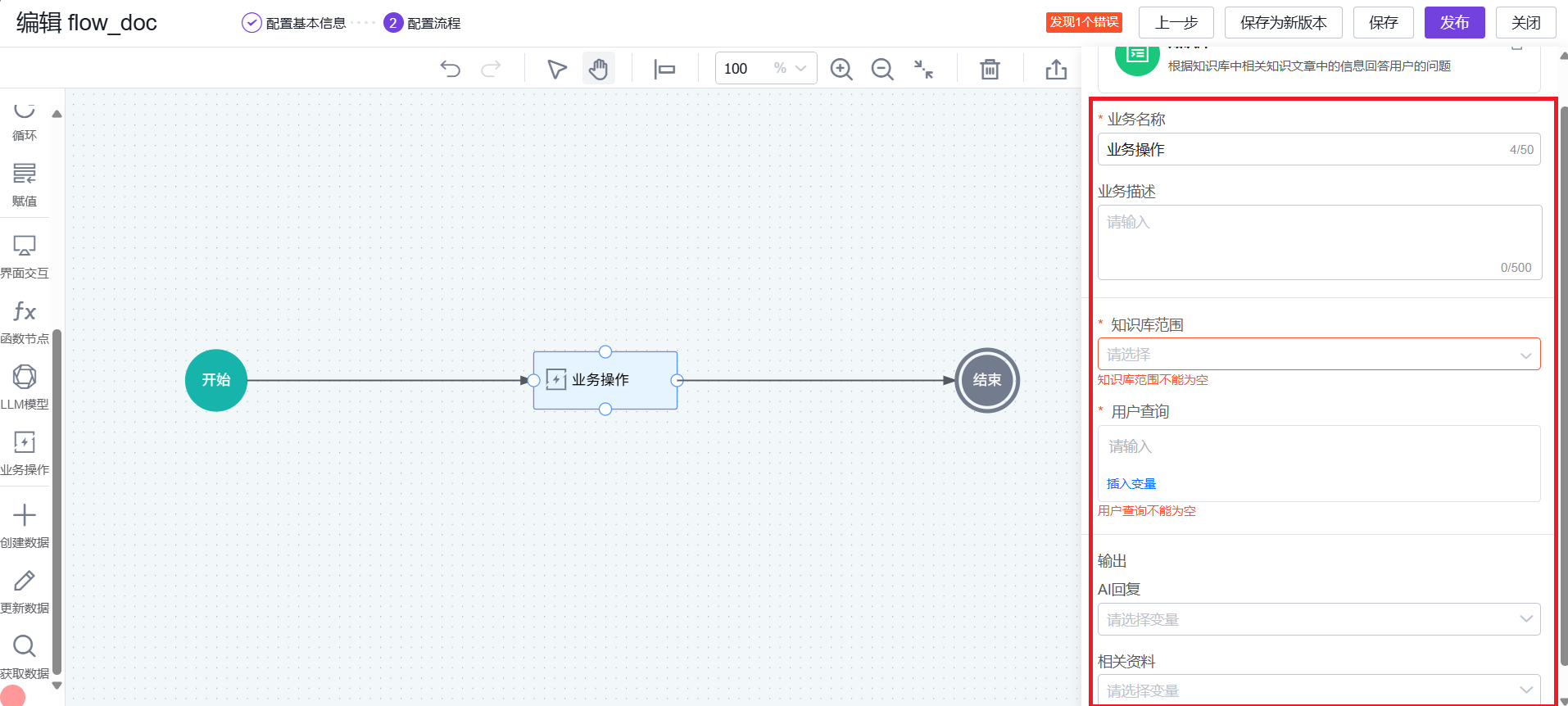1568x706 pixels.
Task: Select the 函数节点 fx icon
Action: pos(25,321)
